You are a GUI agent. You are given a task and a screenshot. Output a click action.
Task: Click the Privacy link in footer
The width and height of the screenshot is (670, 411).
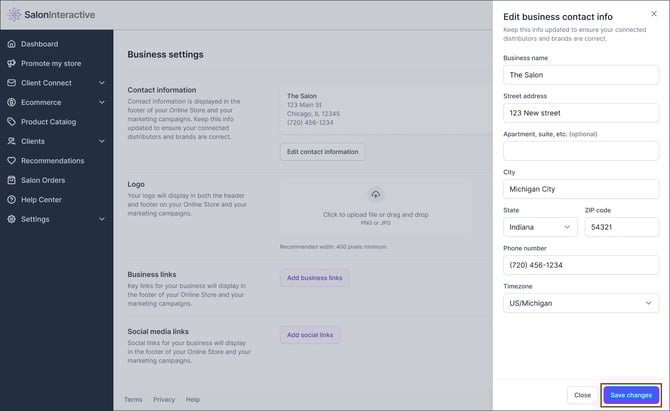click(x=164, y=399)
